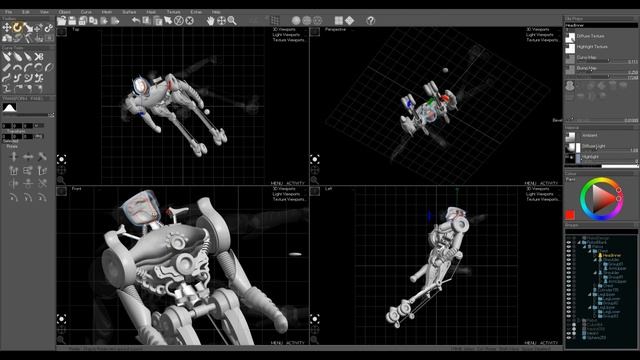Click the target icon in Front viewport
The height and width of the screenshot is (360, 640).
click(62, 319)
